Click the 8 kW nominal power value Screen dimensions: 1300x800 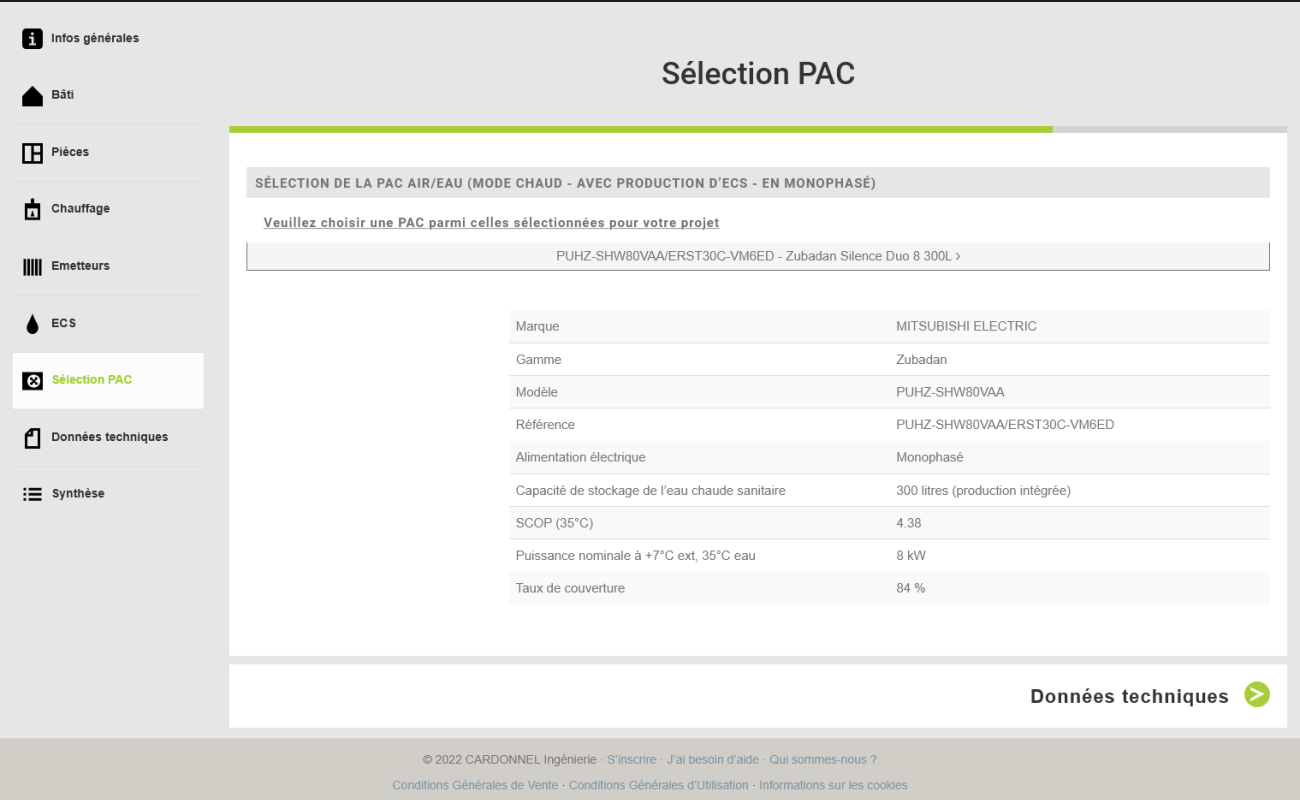coord(911,555)
